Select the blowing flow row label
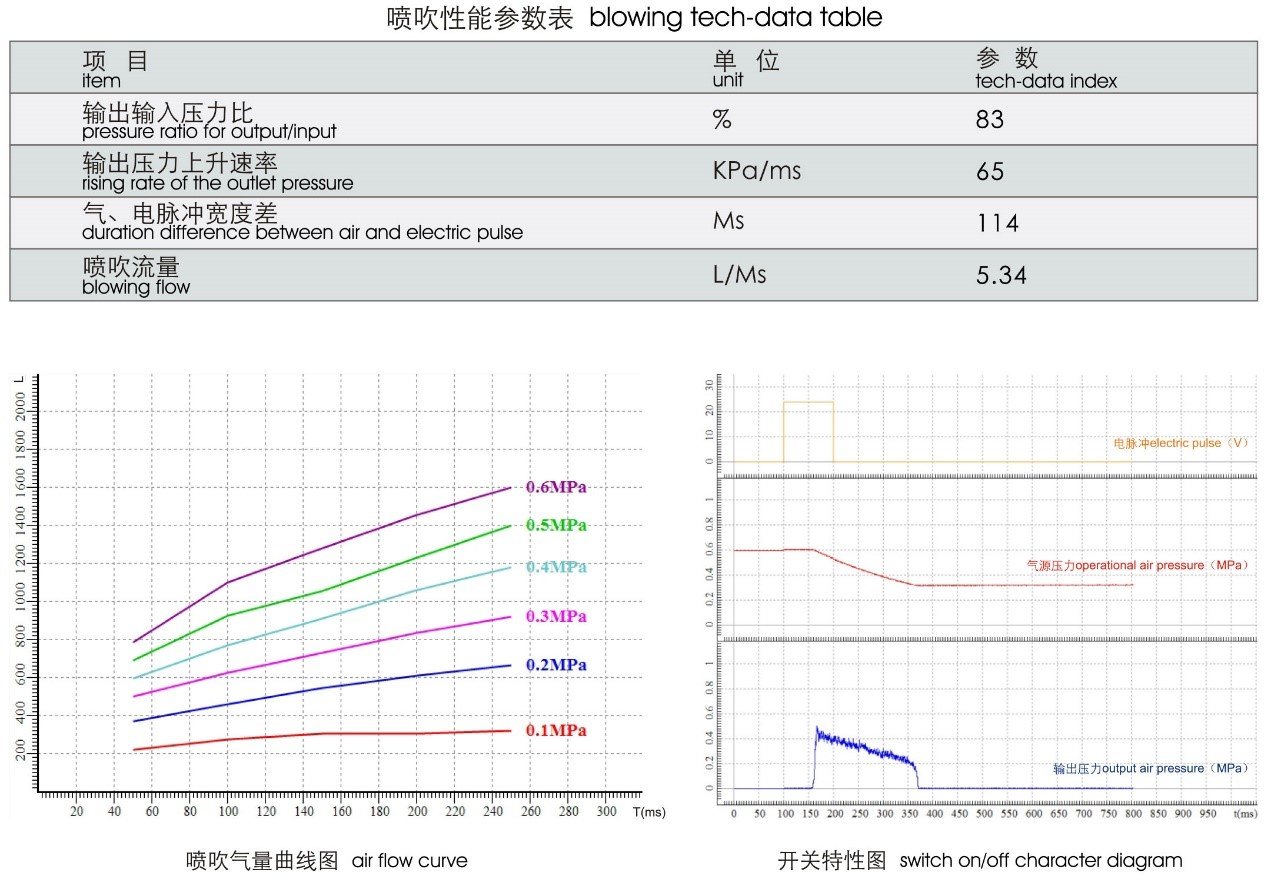 136,276
